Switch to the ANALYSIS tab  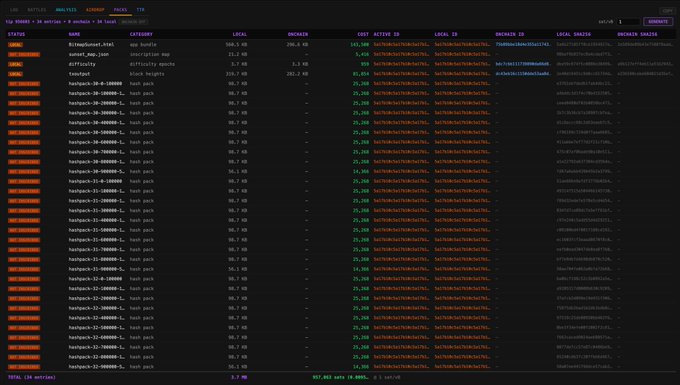tap(66, 10)
